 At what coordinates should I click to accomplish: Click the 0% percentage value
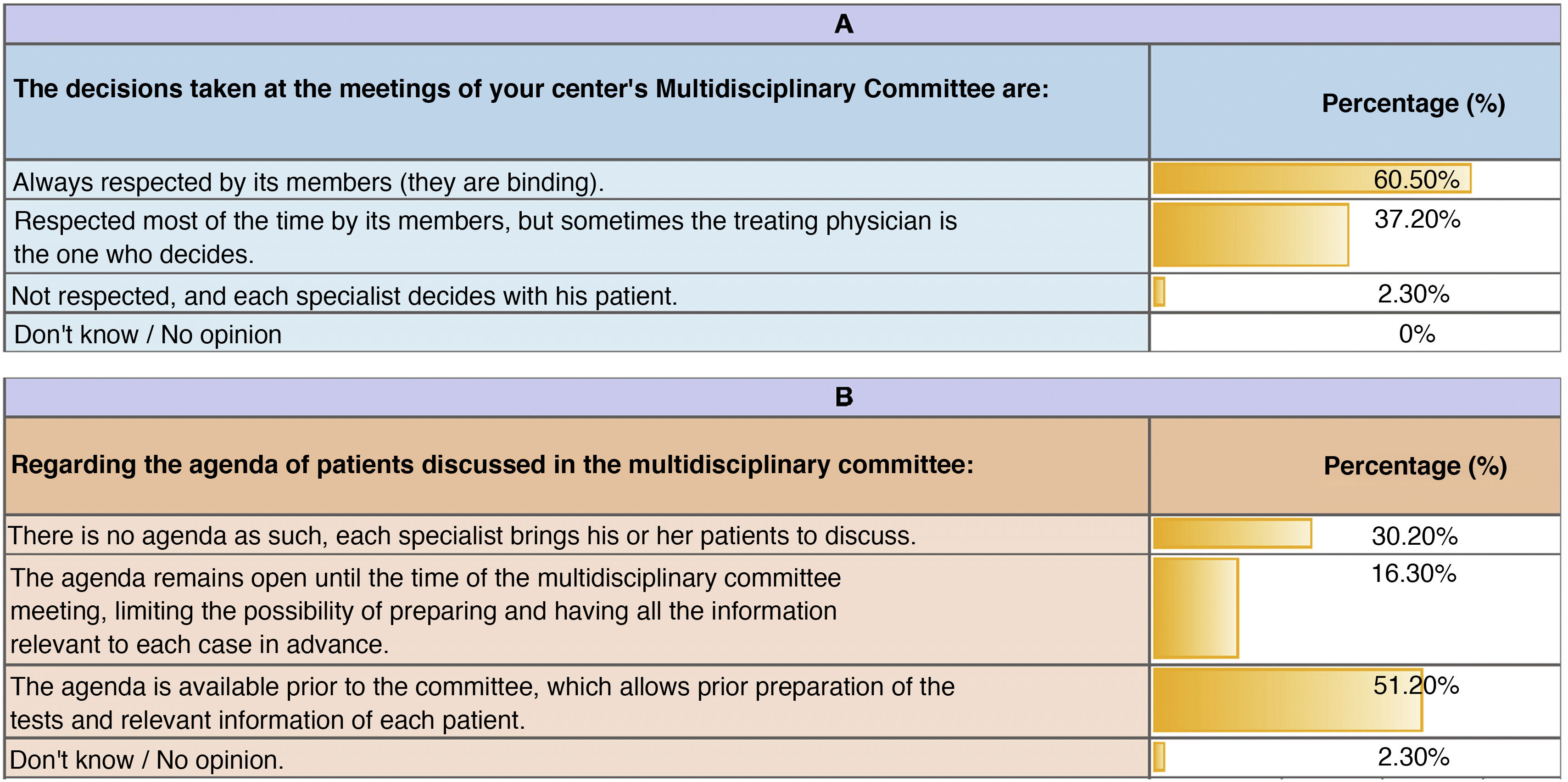[x=1417, y=334]
